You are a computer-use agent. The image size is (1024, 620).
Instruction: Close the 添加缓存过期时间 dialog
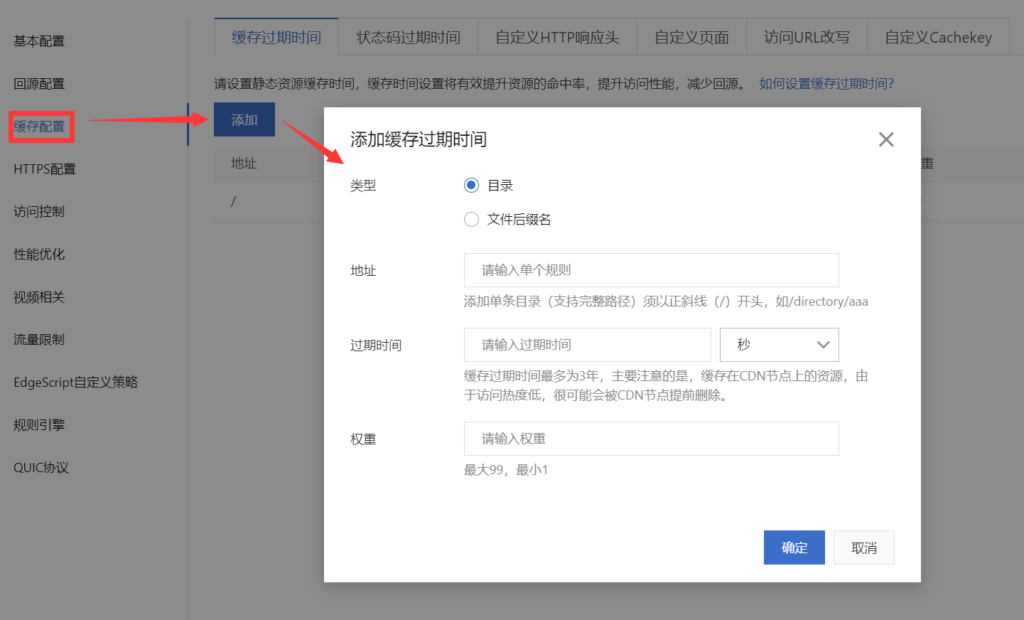click(885, 140)
